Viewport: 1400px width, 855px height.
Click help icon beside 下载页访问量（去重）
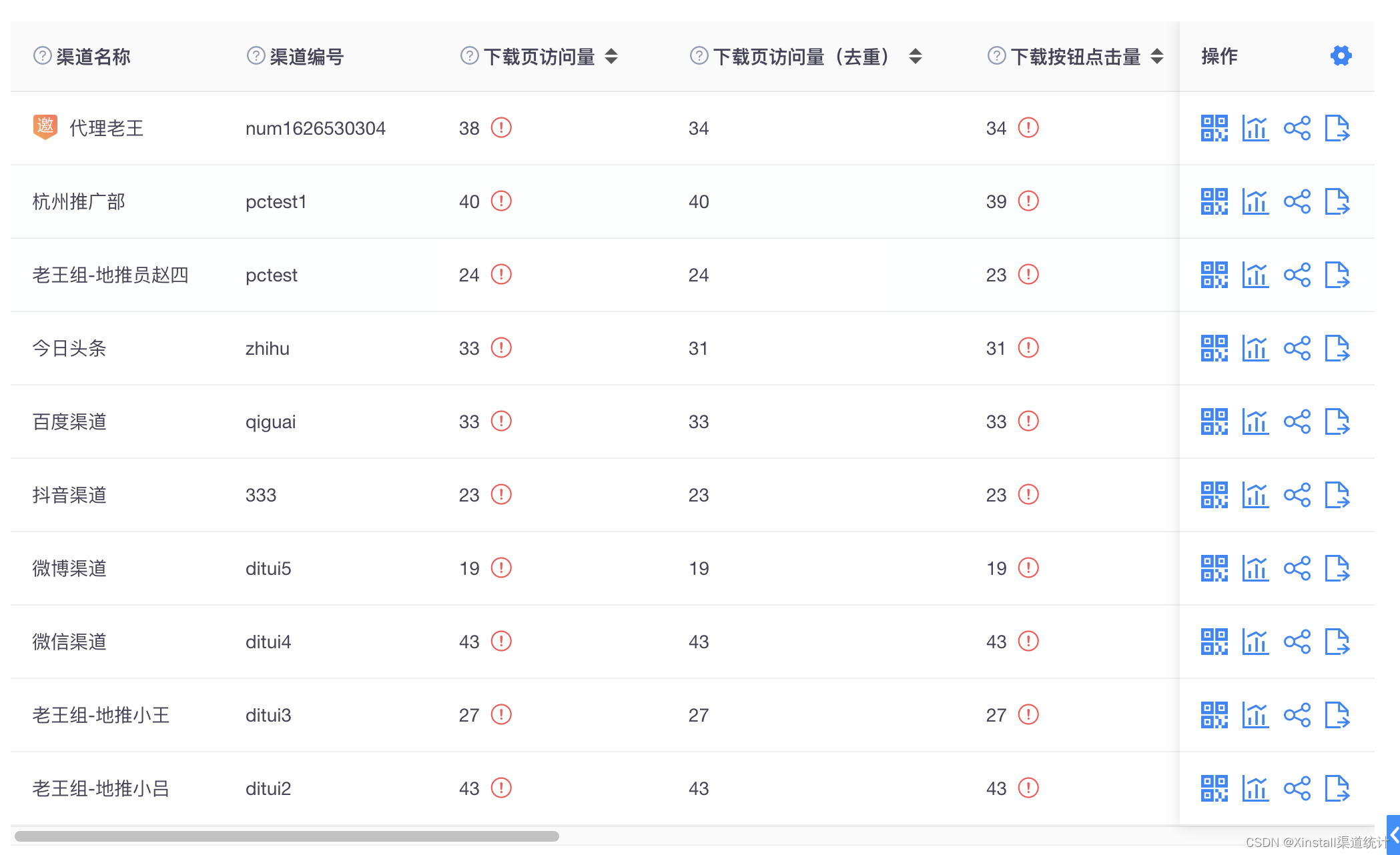tap(699, 55)
